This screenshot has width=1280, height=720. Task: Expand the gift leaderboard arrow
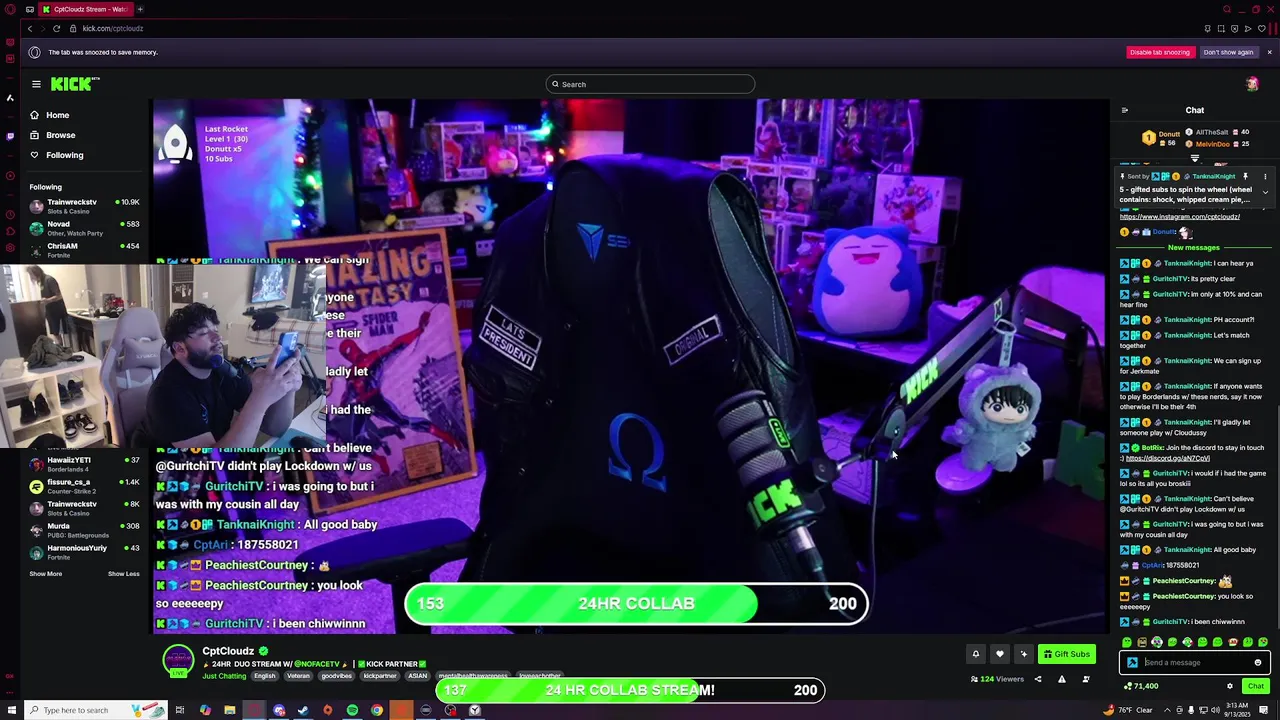coord(1195,158)
